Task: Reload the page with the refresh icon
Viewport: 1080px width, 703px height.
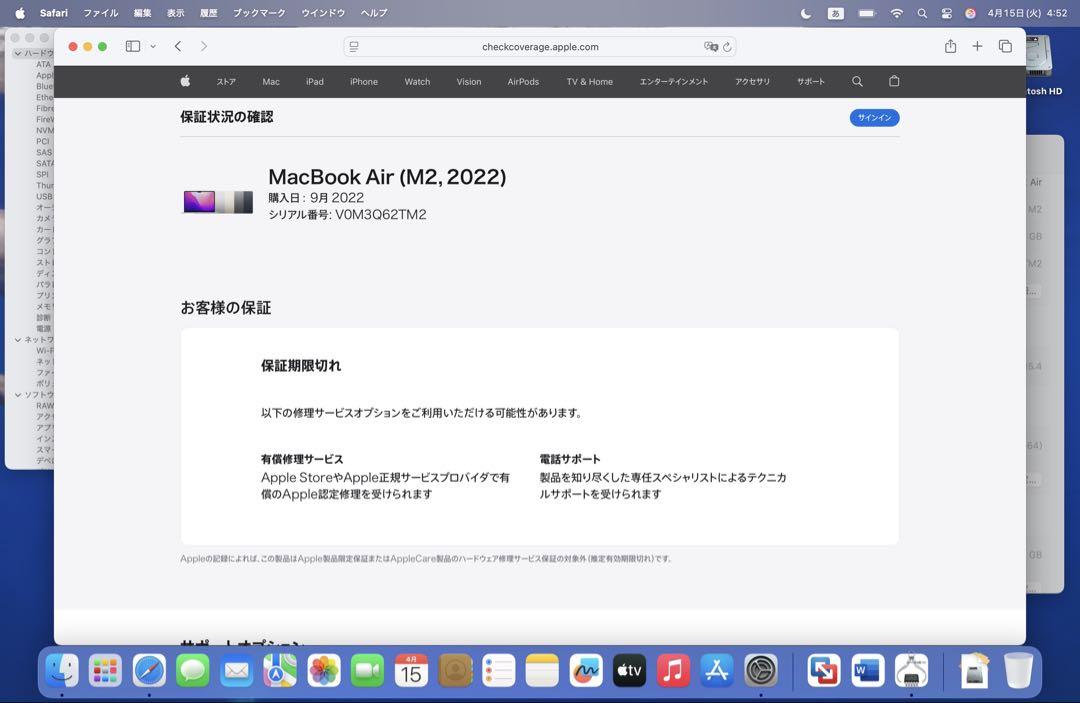Action: pyautogui.click(x=727, y=47)
